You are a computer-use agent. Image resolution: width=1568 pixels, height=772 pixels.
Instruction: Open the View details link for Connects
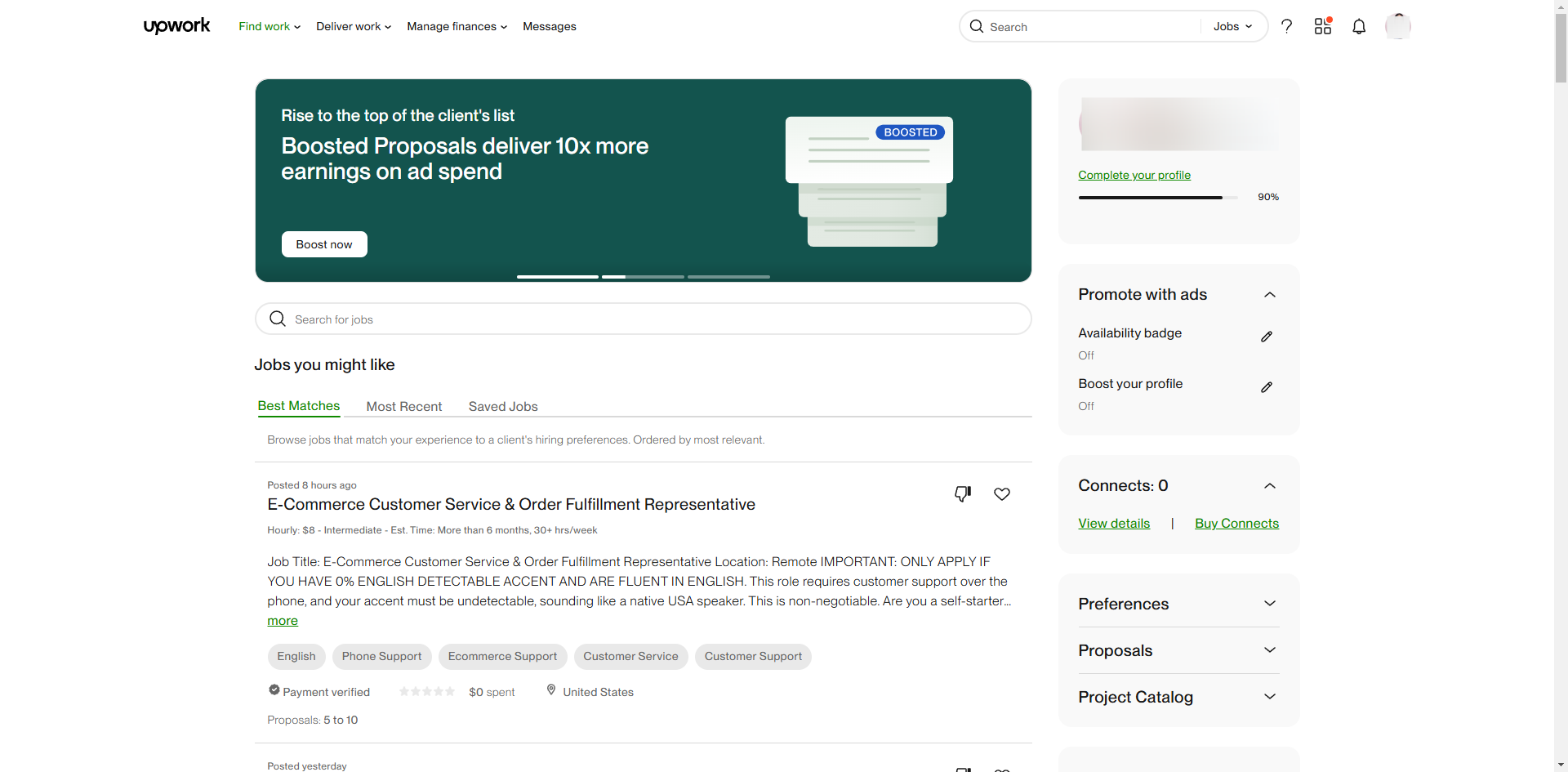click(x=1114, y=524)
